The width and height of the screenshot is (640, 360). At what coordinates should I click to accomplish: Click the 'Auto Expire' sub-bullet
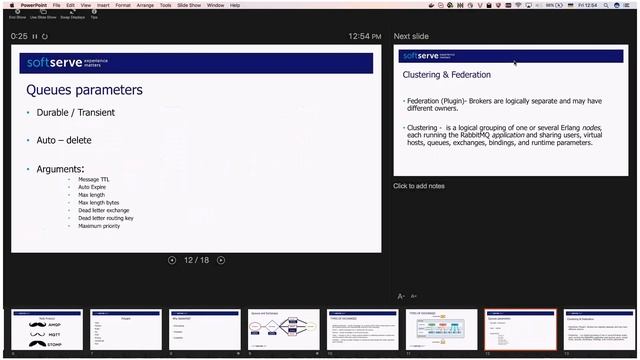pos(92,187)
